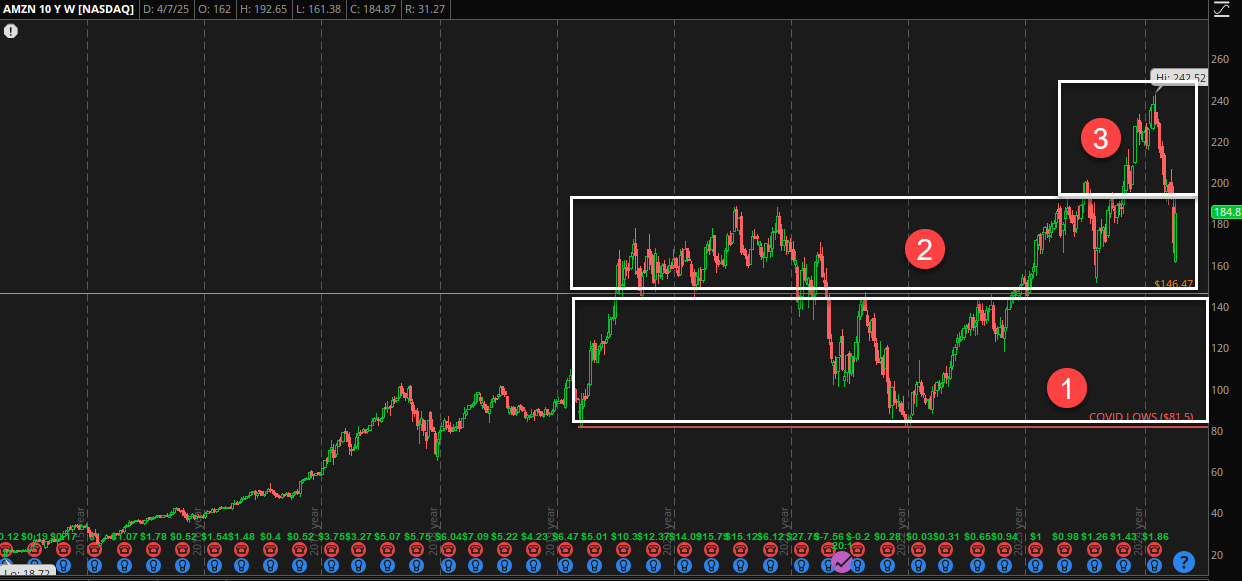This screenshot has width=1242, height=581.
Task: Click the blue lightbulb icon under $0.31
Action: pyautogui.click(x=945, y=565)
